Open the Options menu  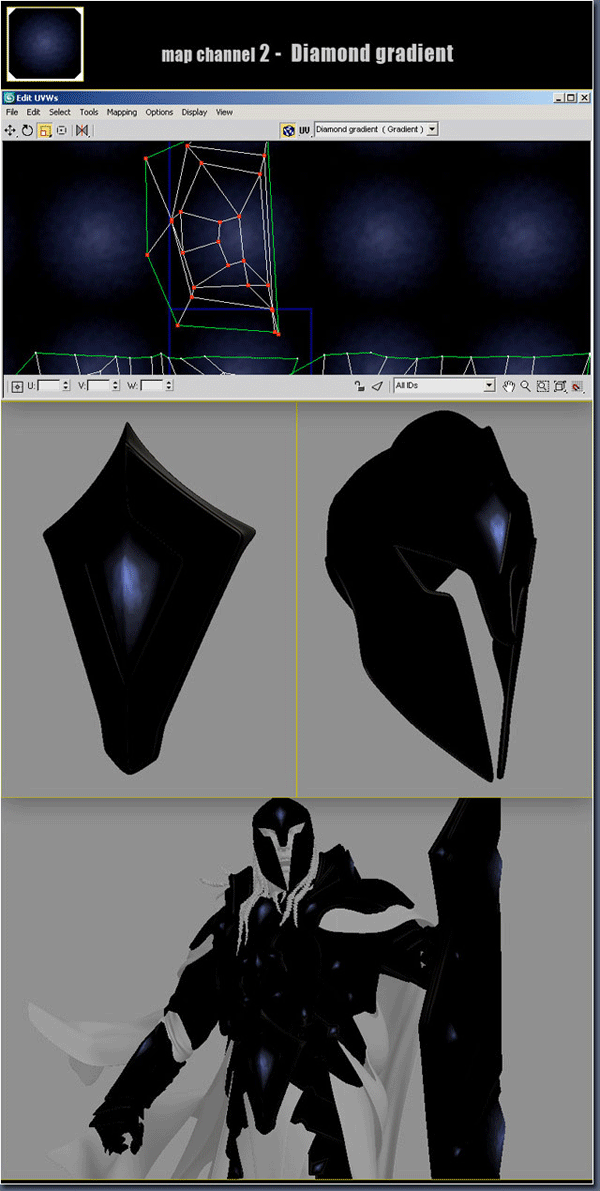(x=159, y=112)
